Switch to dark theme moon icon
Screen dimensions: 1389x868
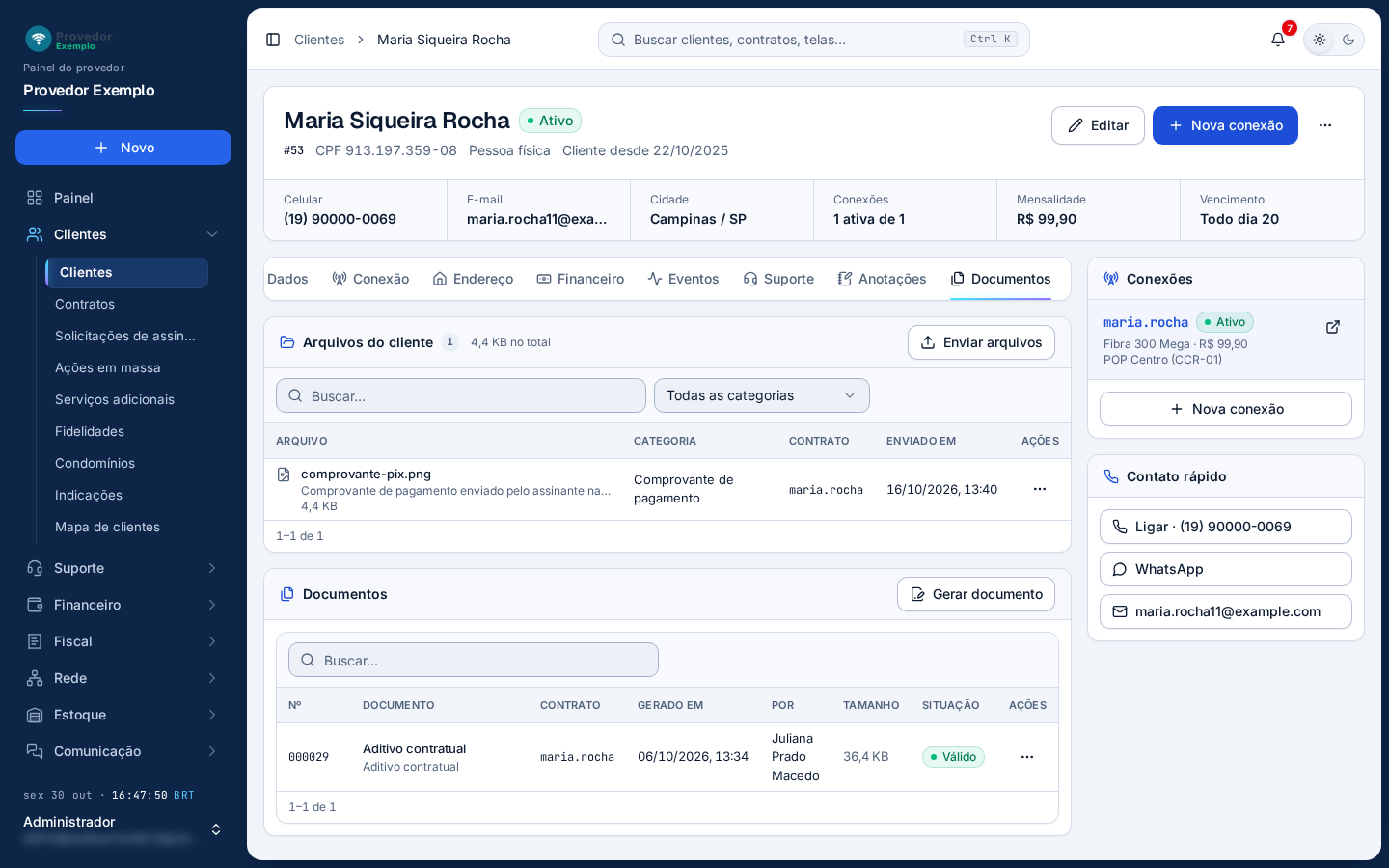1348,40
